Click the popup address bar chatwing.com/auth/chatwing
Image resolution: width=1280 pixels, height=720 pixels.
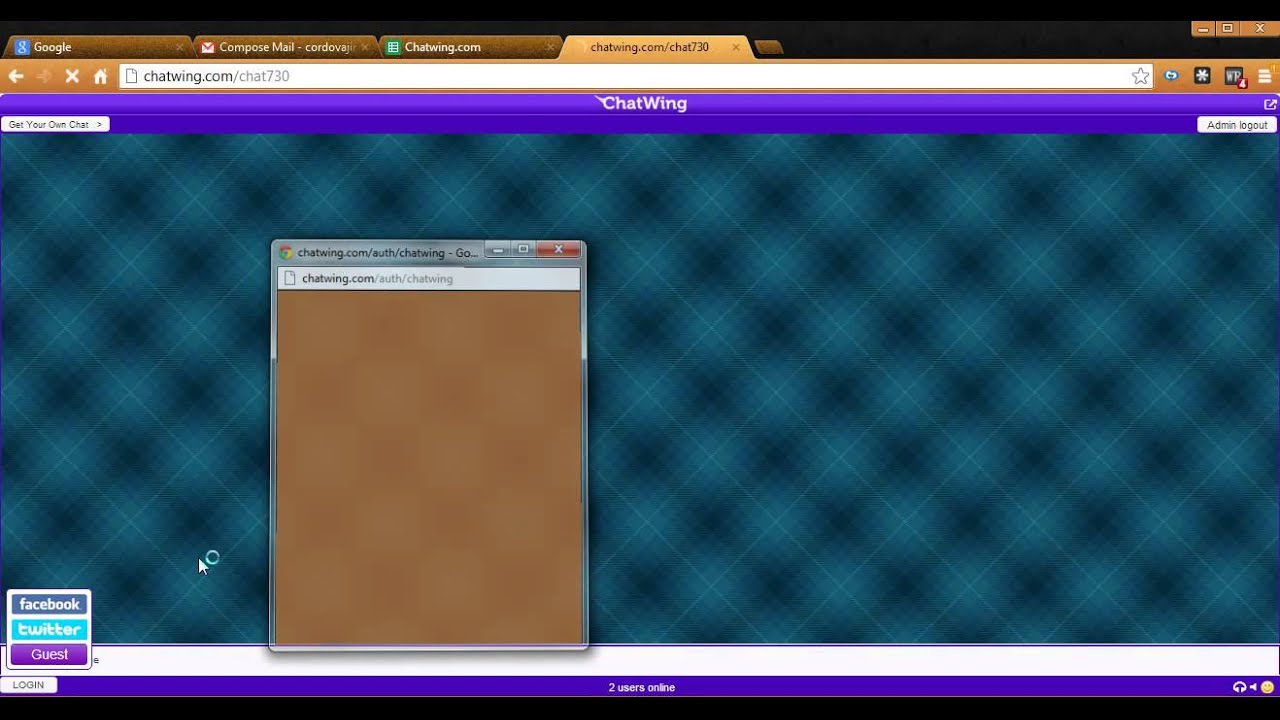pyautogui.click(x=428, y=279)
